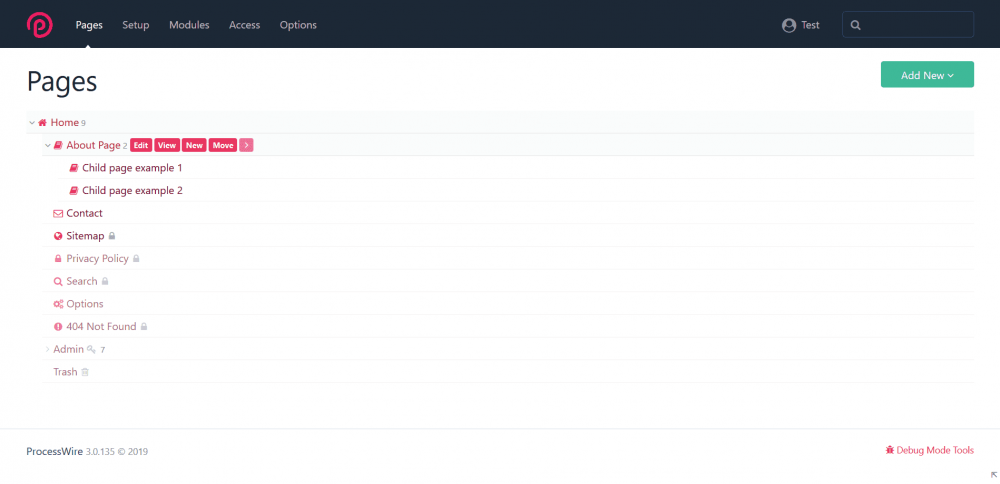The height and width of the screenshot is (484, 1000).
Task: Click the search input field
Action: pos(915,25)
